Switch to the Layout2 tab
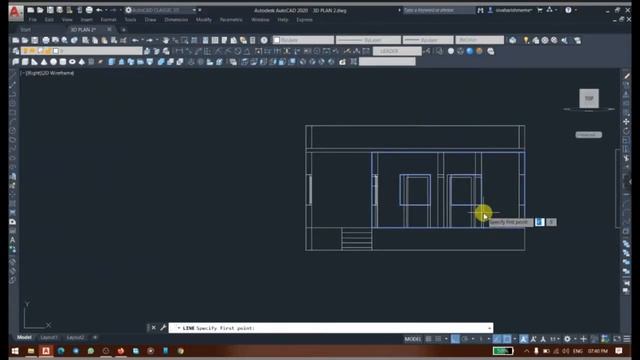The width and height of the screenshot is (640, 360). [75, 338]
